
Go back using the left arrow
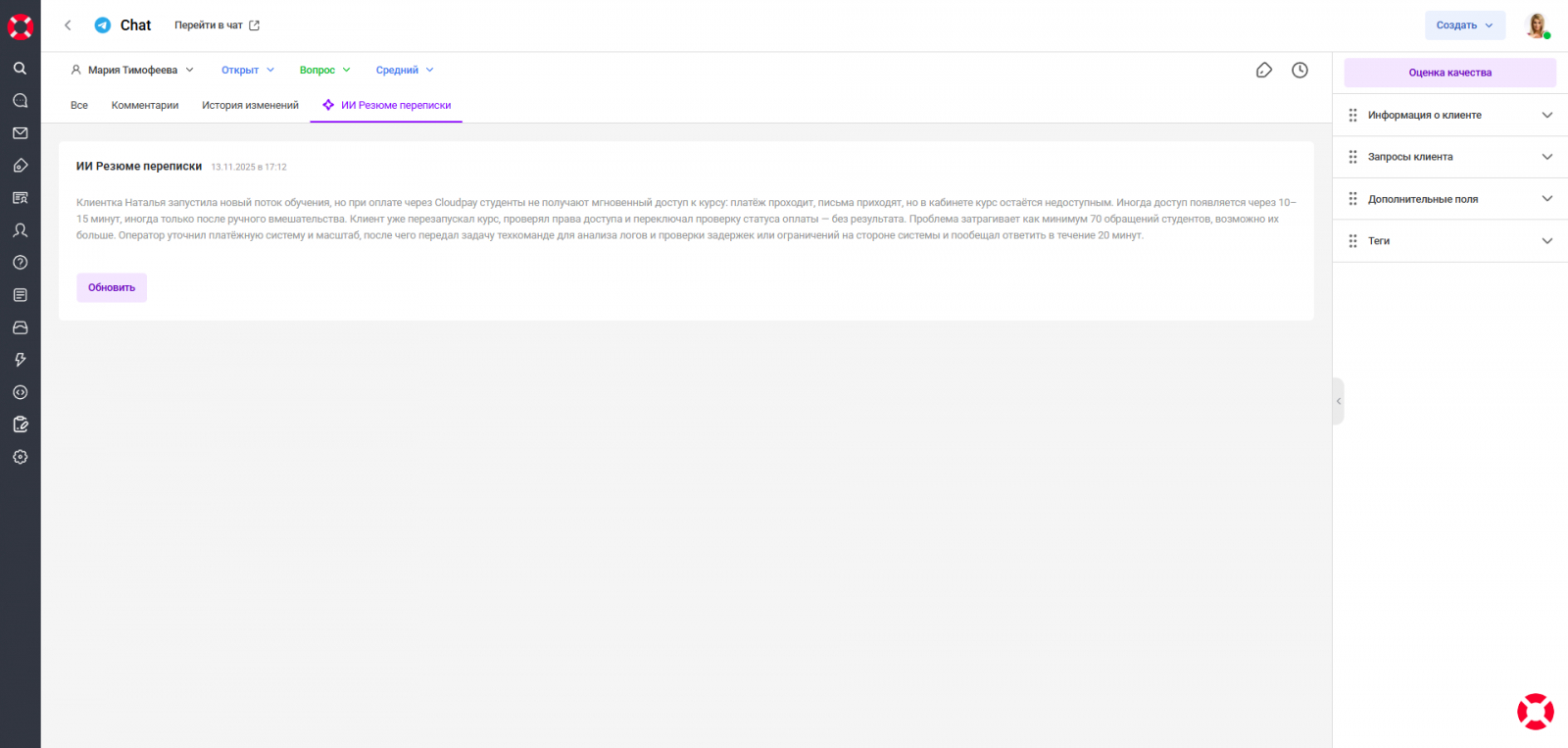coord(68,25)
